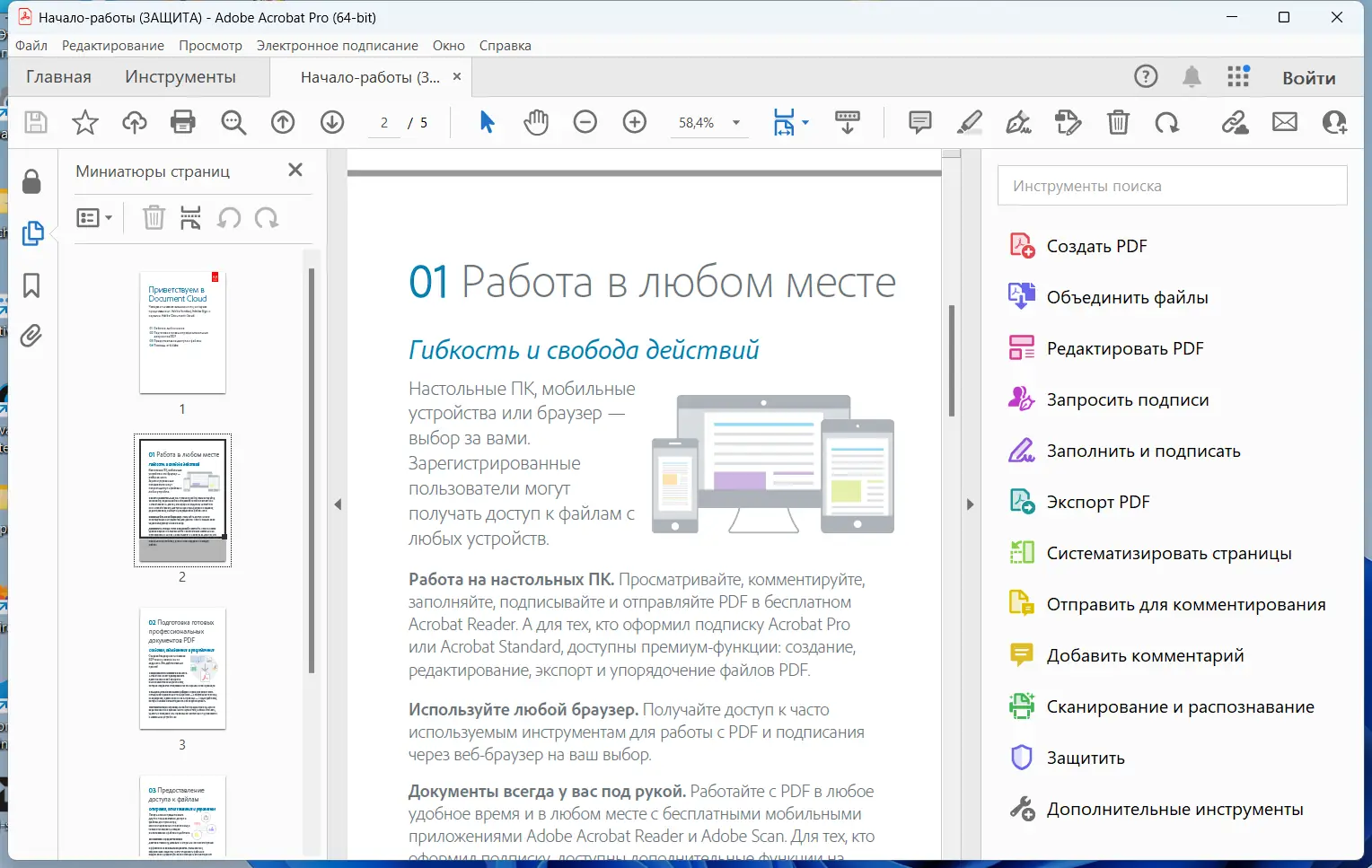Go to previous page with up arrow icon
This screenshot has width=1372, height=868.
pyautogui.click(x=283, y=122)
